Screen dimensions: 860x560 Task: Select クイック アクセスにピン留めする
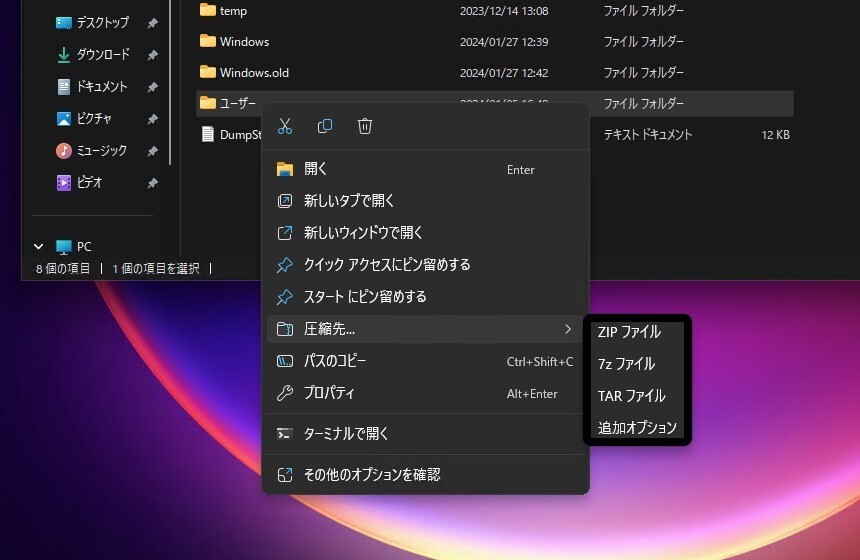point(386,265)
